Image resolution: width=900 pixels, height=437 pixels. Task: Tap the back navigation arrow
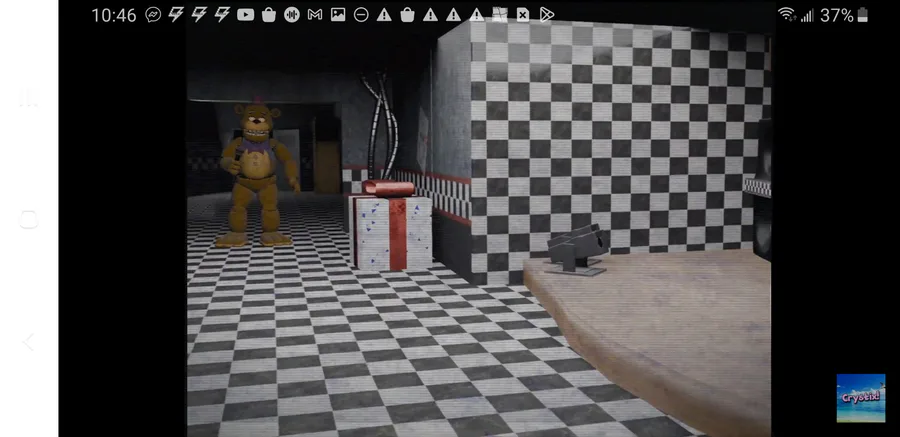point(28,342)
